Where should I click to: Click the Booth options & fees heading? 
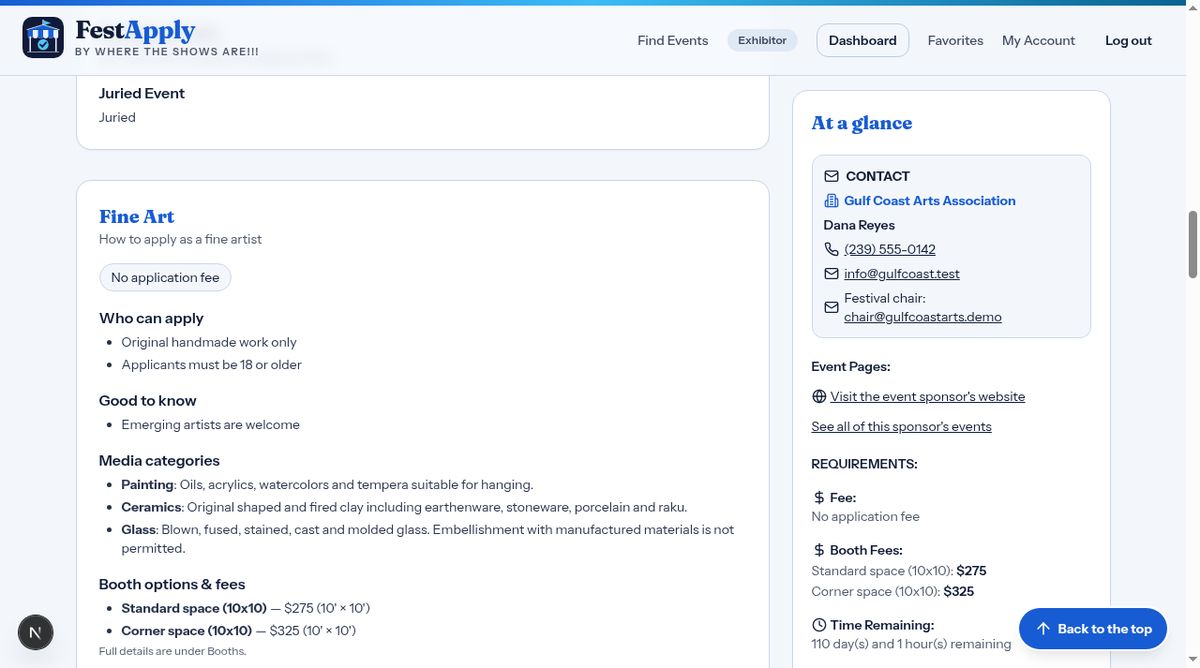click(x=172, y=584)
